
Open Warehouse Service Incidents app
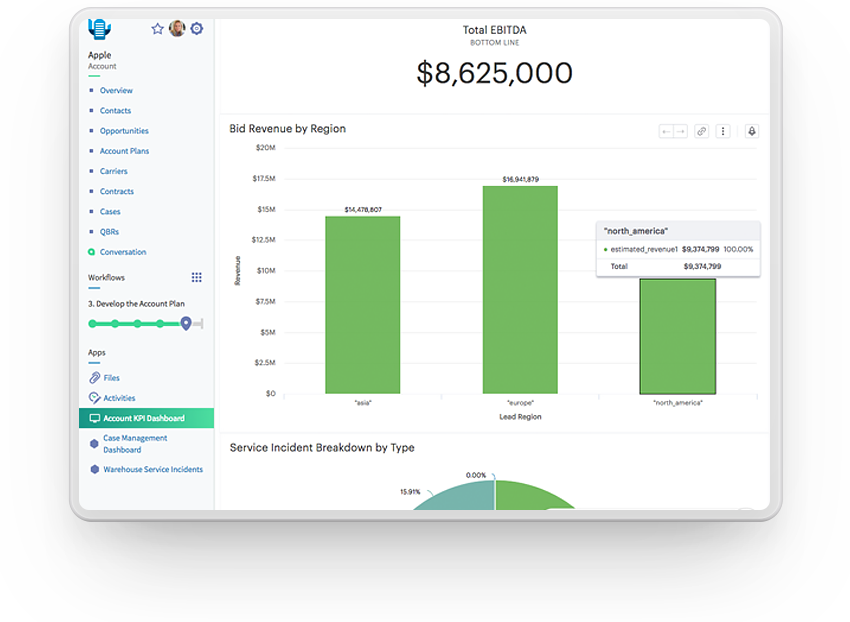pos(152,469)
